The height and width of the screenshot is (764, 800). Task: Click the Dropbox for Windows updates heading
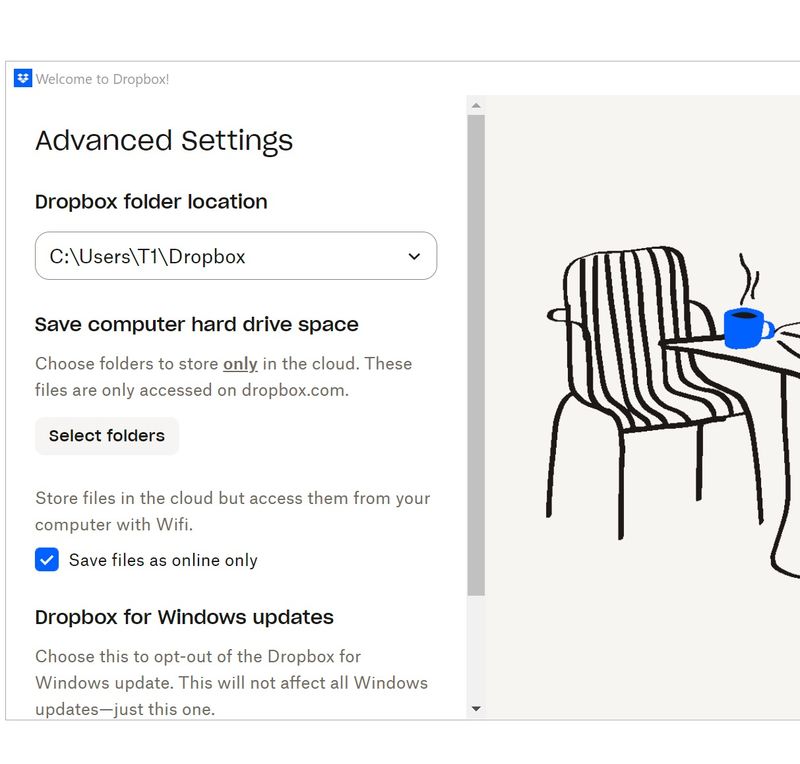[184, 618]
